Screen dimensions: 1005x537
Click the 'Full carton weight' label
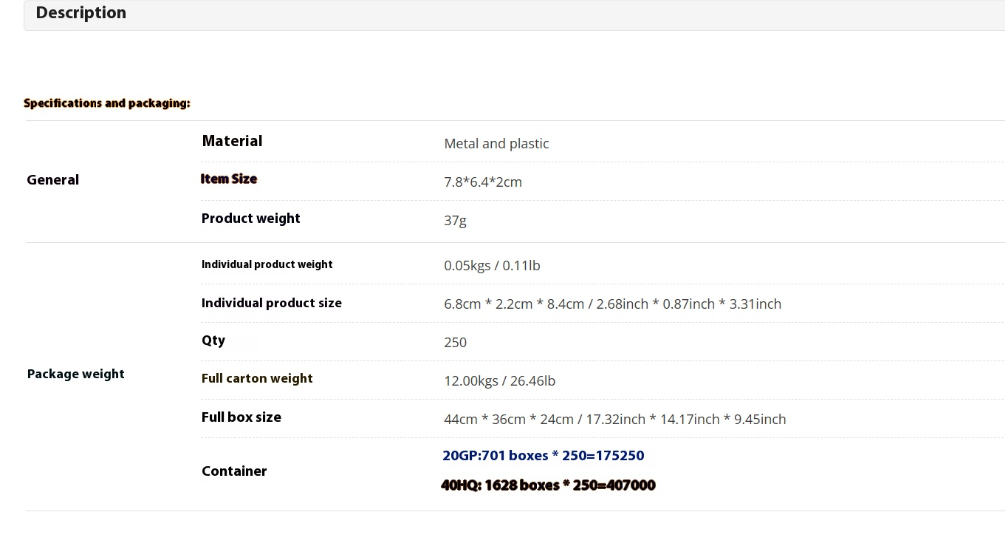[257, 379]
